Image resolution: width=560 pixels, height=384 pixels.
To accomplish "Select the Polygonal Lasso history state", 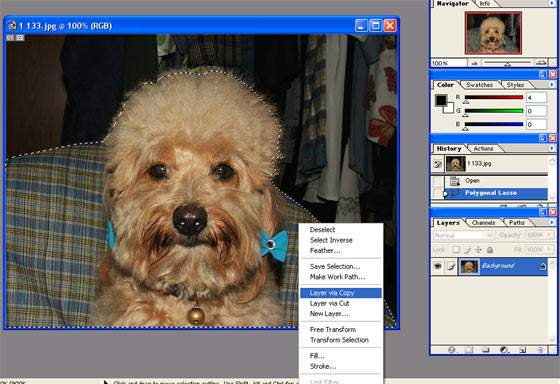I will [496, 193].
